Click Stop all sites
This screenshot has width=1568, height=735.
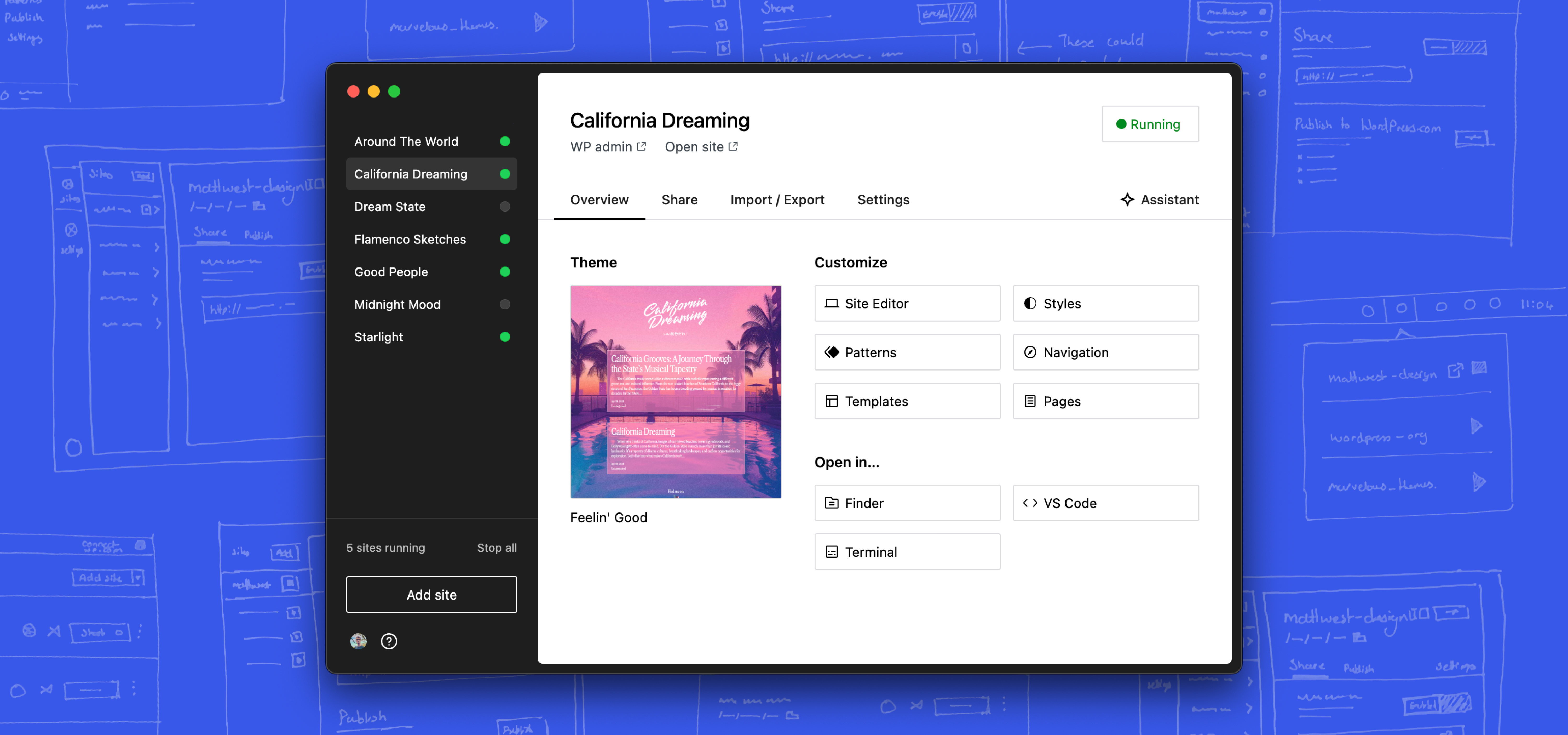497,548
